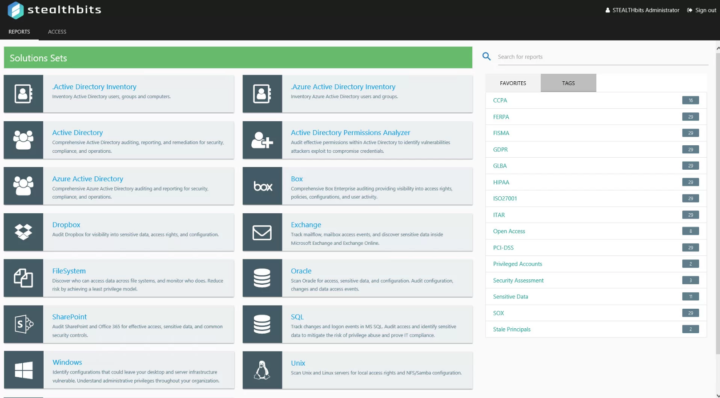Open the Azure Active Directory link
The image size is (720, 398).
pyautogui.click(x=87, y=179)
